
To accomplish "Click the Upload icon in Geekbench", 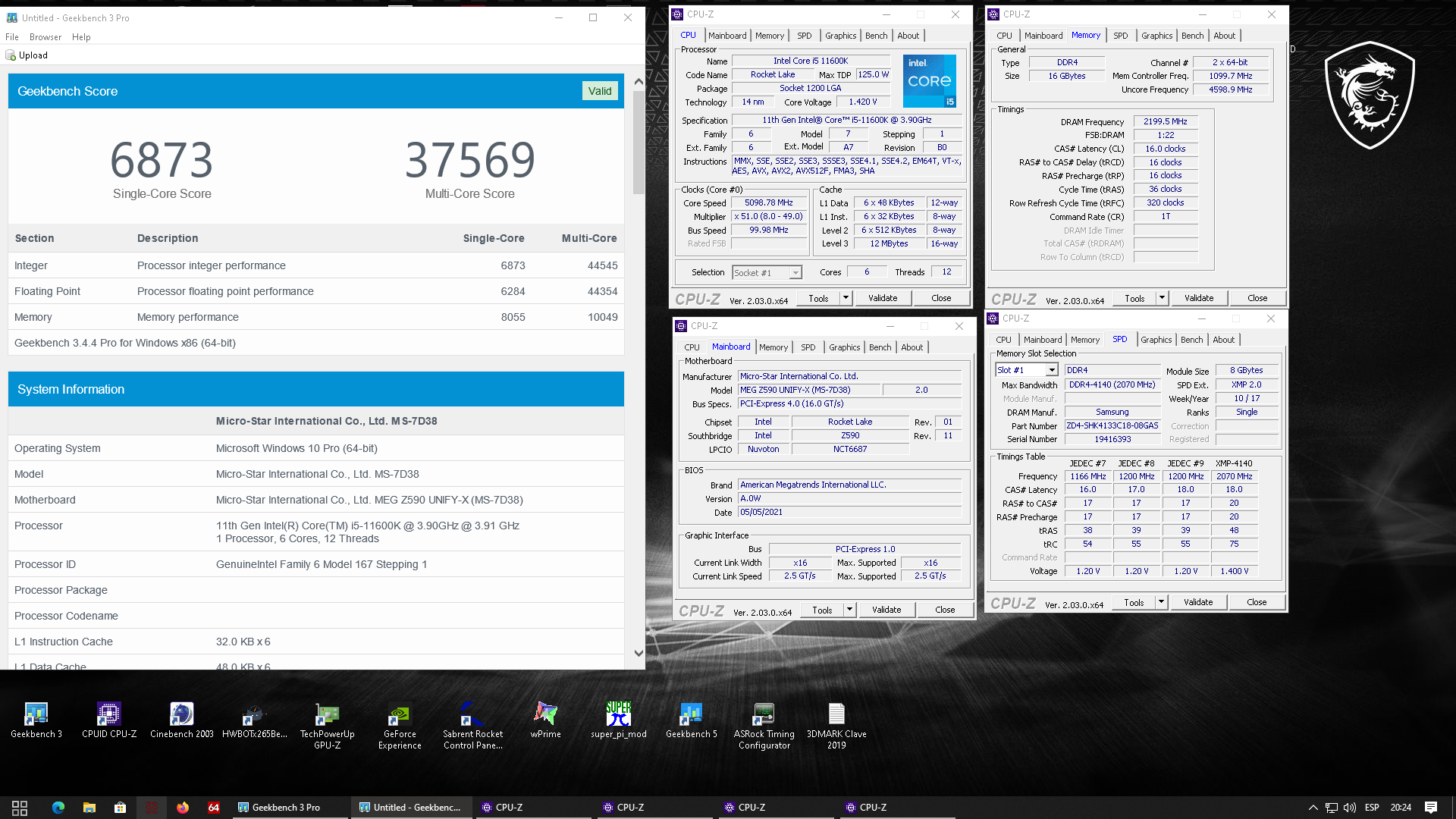I will coord(11,55).
